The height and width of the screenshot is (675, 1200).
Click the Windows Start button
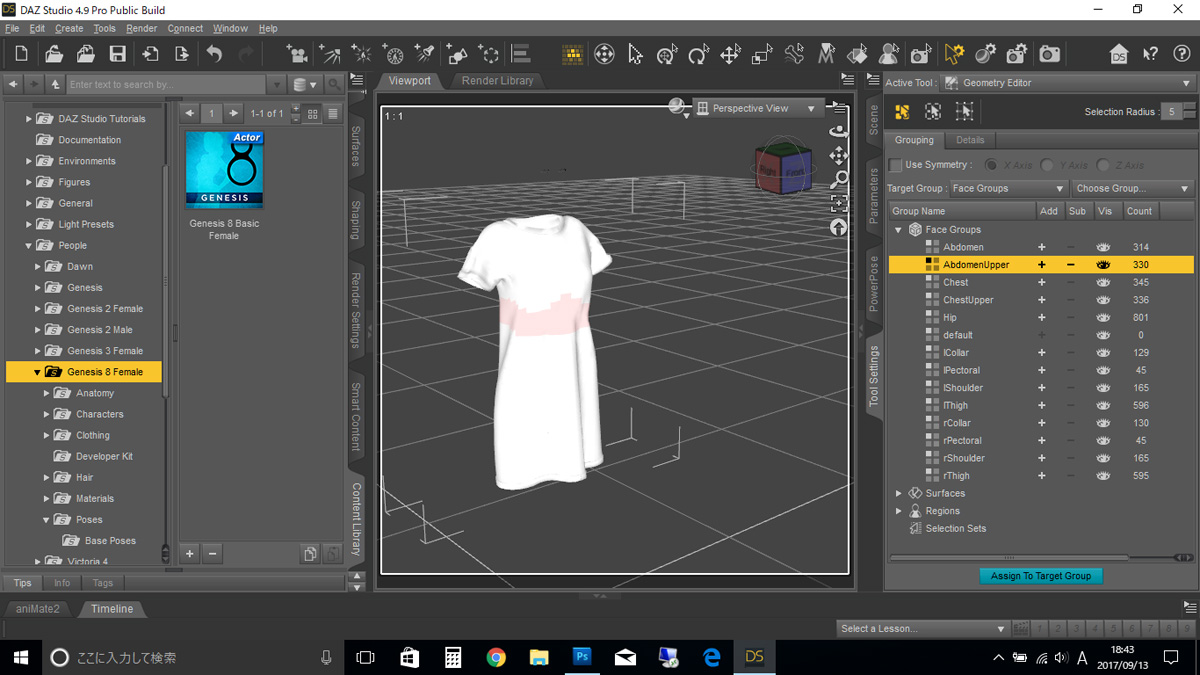[x=21, y=657]
